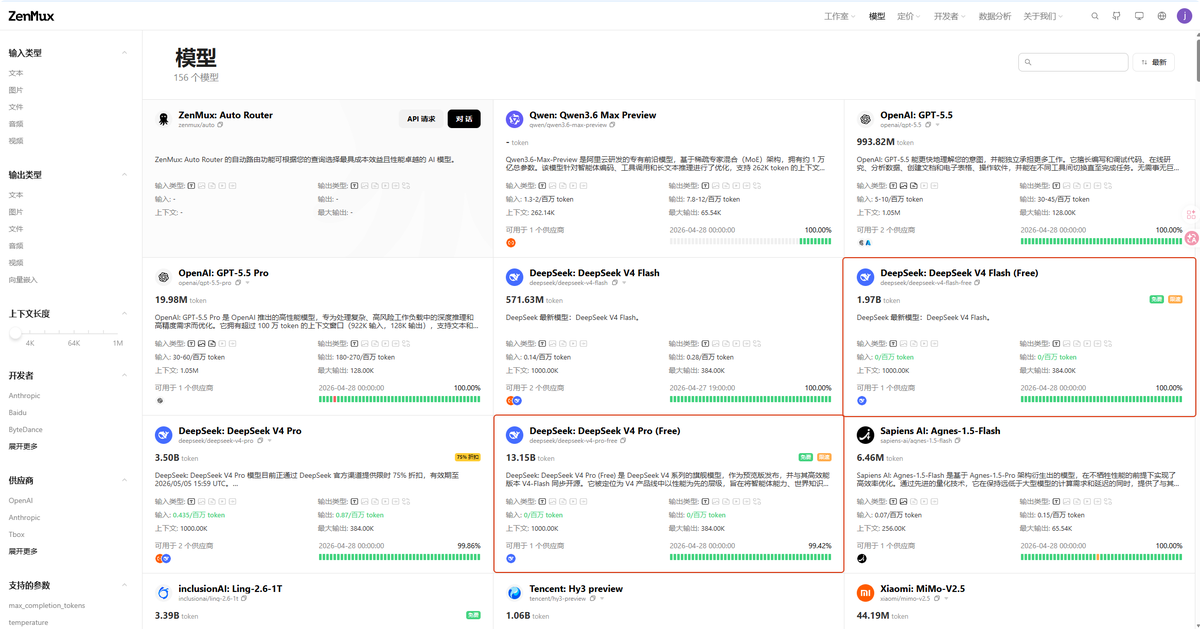Screen dimensions: 1200x629
Task: Click the Xiaomi MiMo-V2.5 logo
Action: point(865,593)
